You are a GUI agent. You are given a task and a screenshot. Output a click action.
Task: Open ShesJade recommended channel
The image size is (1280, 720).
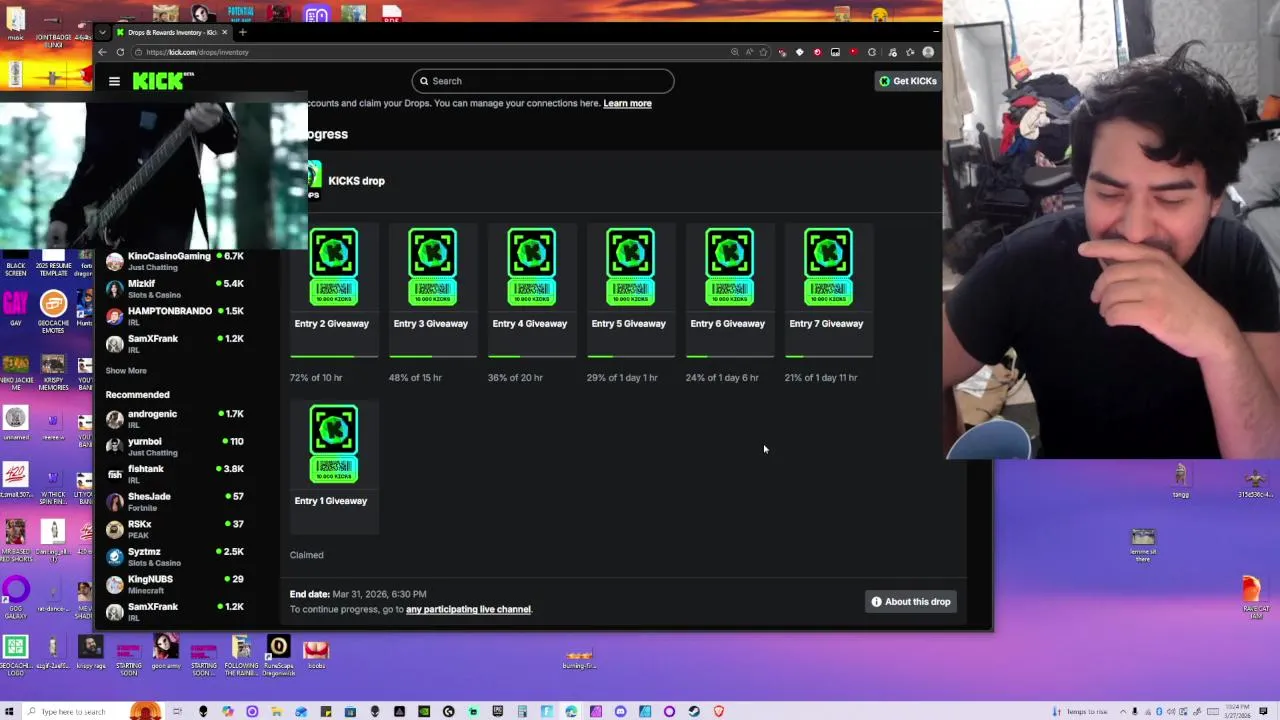pyautogui.click(x=175, y=501)
